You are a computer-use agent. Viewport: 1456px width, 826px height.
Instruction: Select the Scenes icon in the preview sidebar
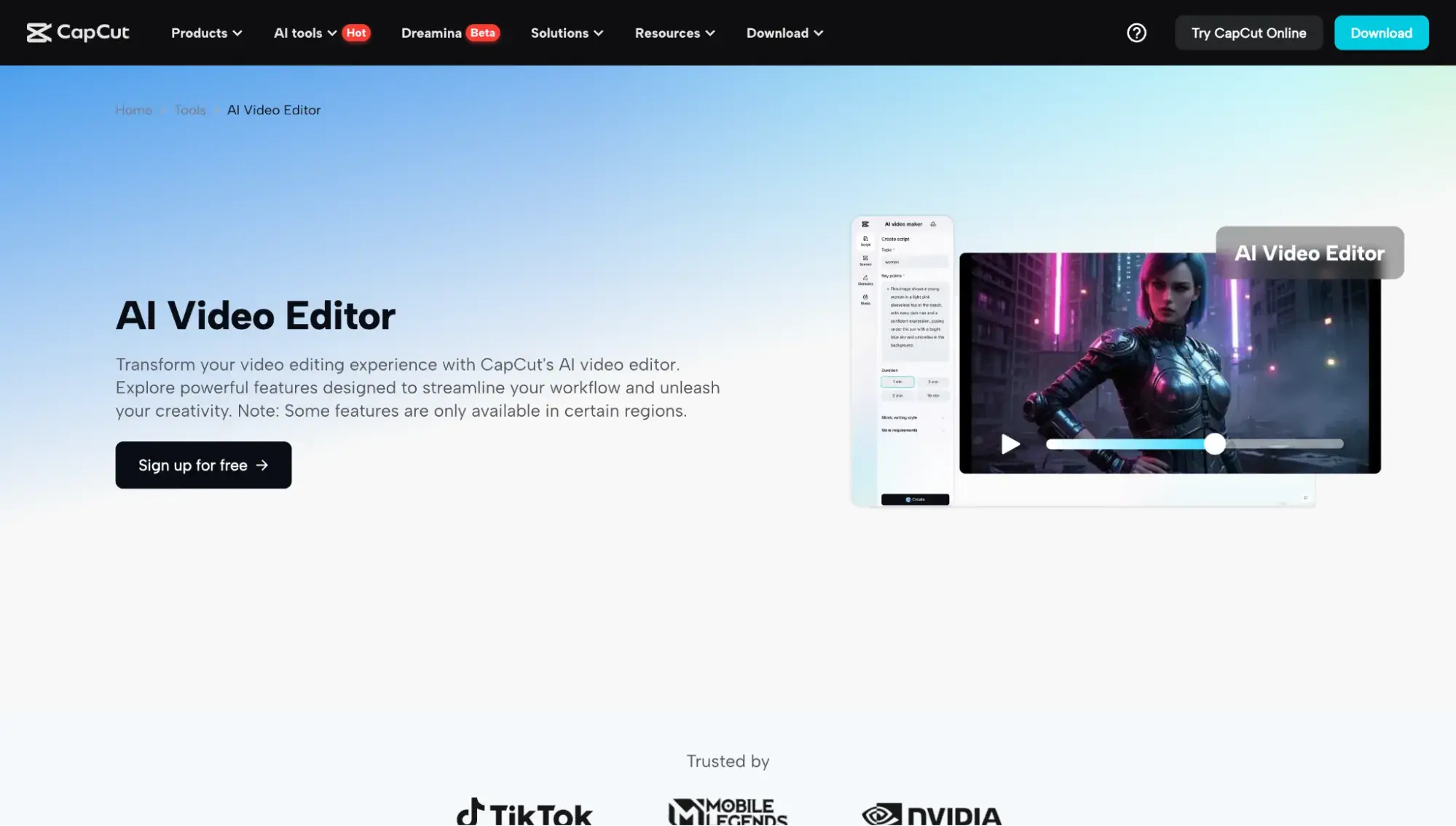865,260
